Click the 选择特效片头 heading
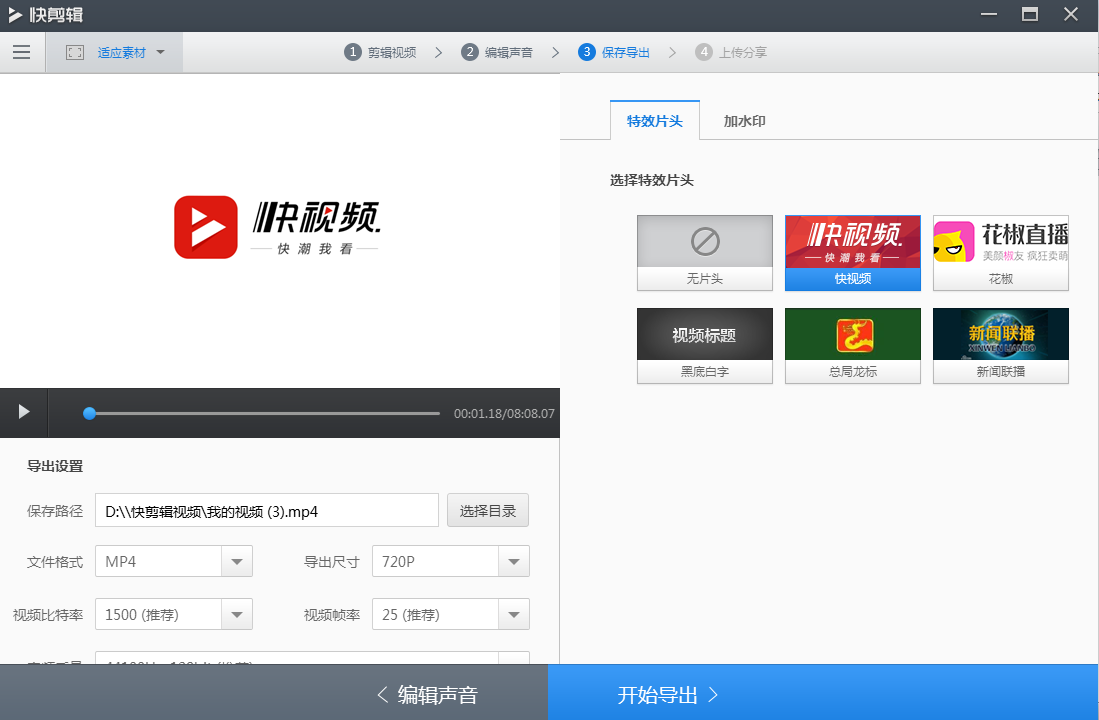1099x720 pixels. pos(652,180)
